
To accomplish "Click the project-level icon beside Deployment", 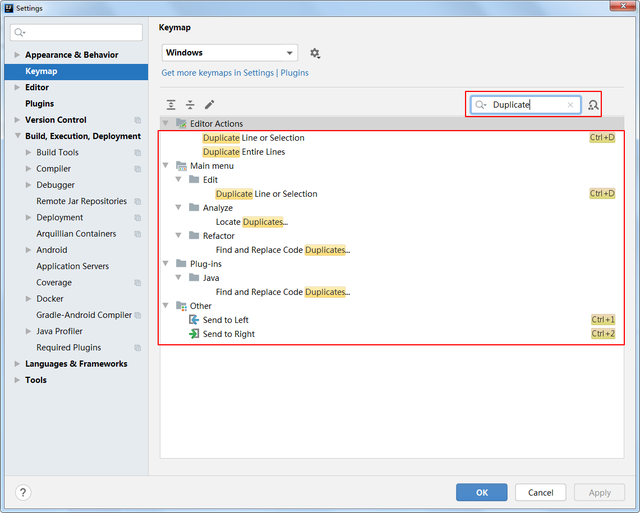I will click(x=138, y=218).
